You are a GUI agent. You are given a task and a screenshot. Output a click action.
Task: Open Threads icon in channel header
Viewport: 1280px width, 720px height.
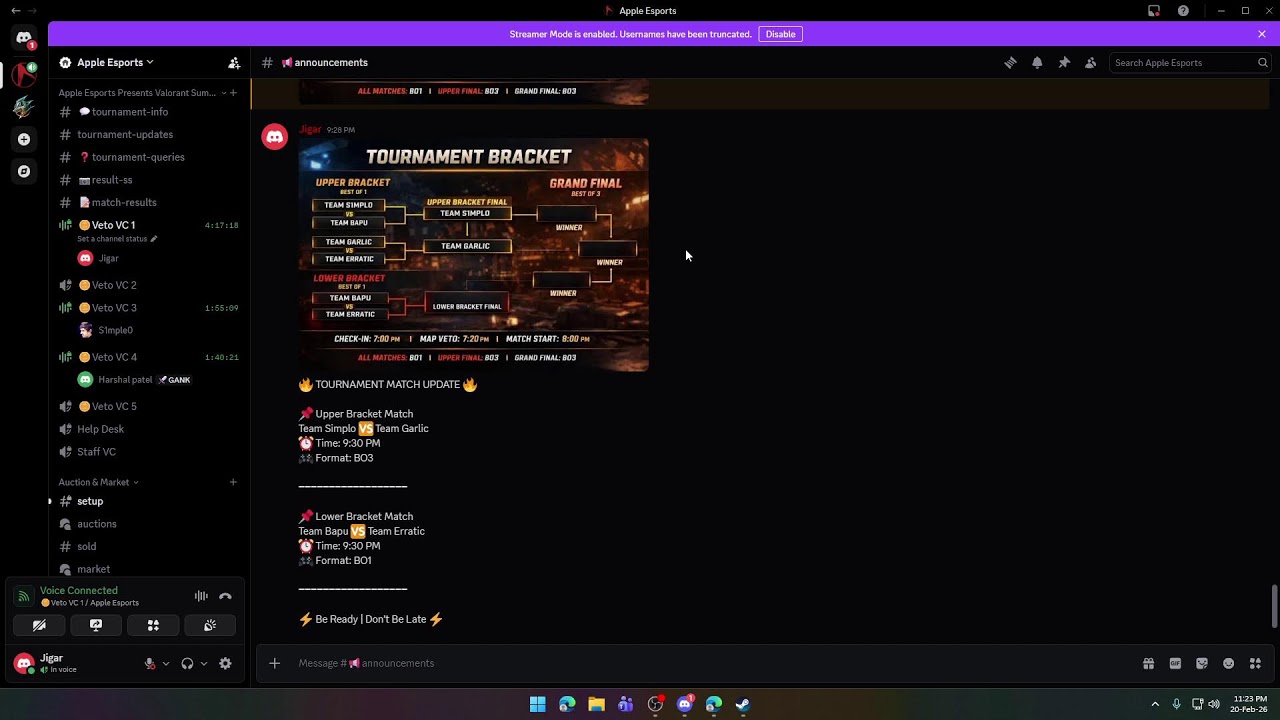pos(1010,62)
